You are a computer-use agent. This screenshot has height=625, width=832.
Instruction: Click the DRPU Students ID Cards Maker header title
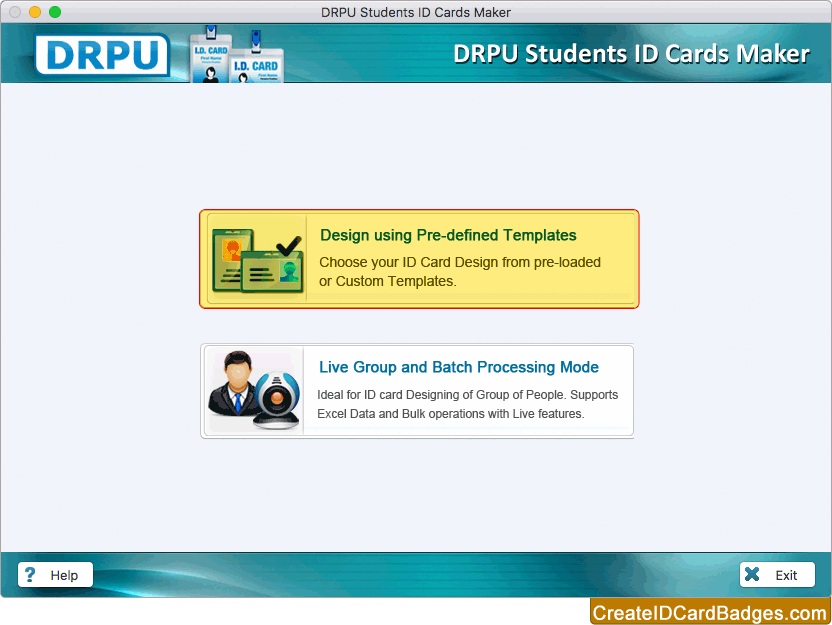point(631,54)
